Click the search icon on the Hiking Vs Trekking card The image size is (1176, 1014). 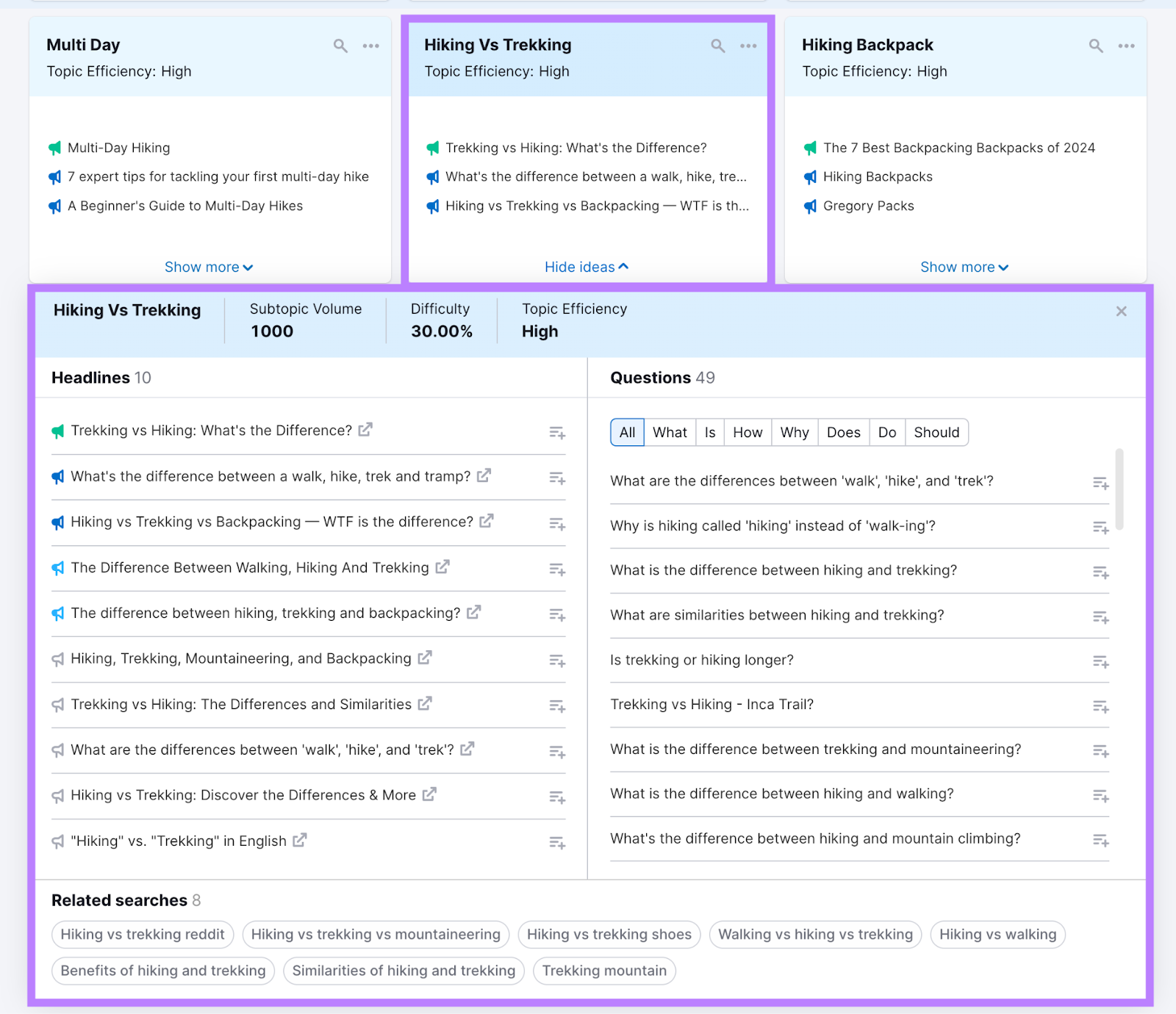point(717,46)
